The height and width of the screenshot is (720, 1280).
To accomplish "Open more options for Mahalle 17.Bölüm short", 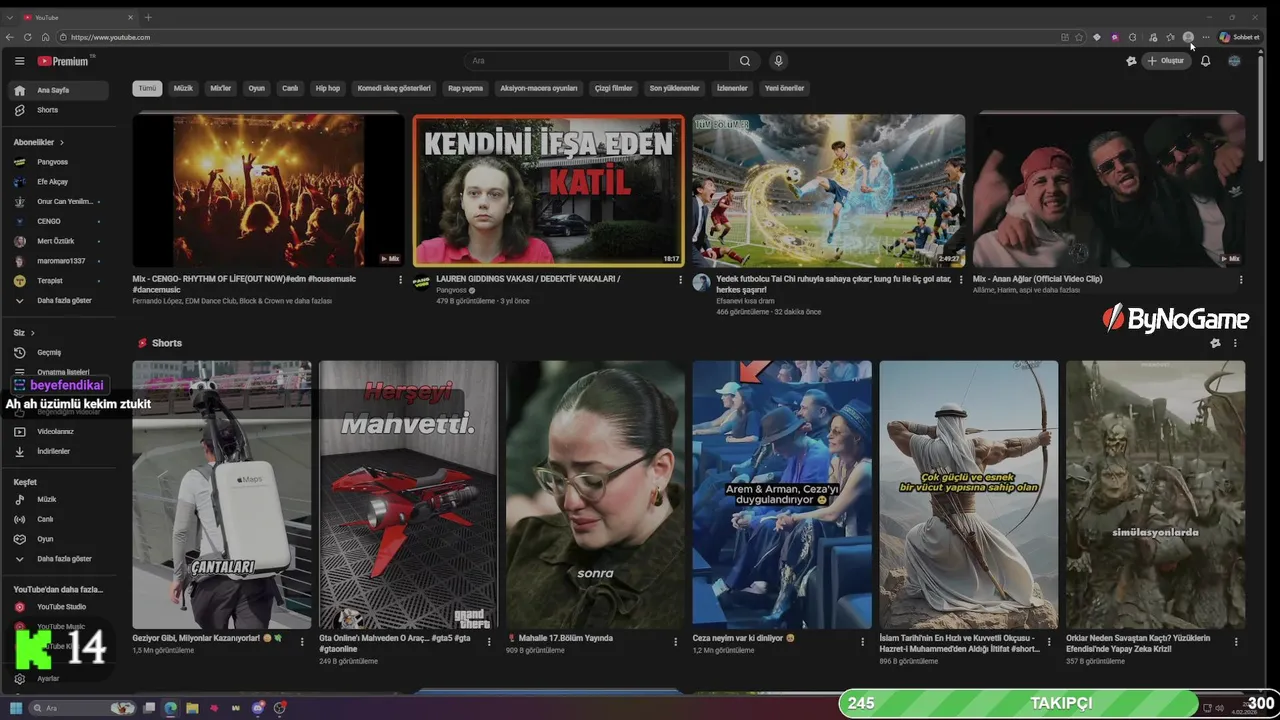I will click(x=676, y=641).
